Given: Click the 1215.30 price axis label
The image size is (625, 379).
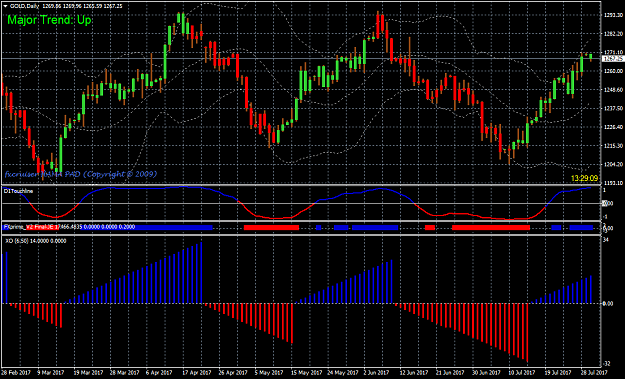Looking at the screenshot, I should click(x=614, y=145).
